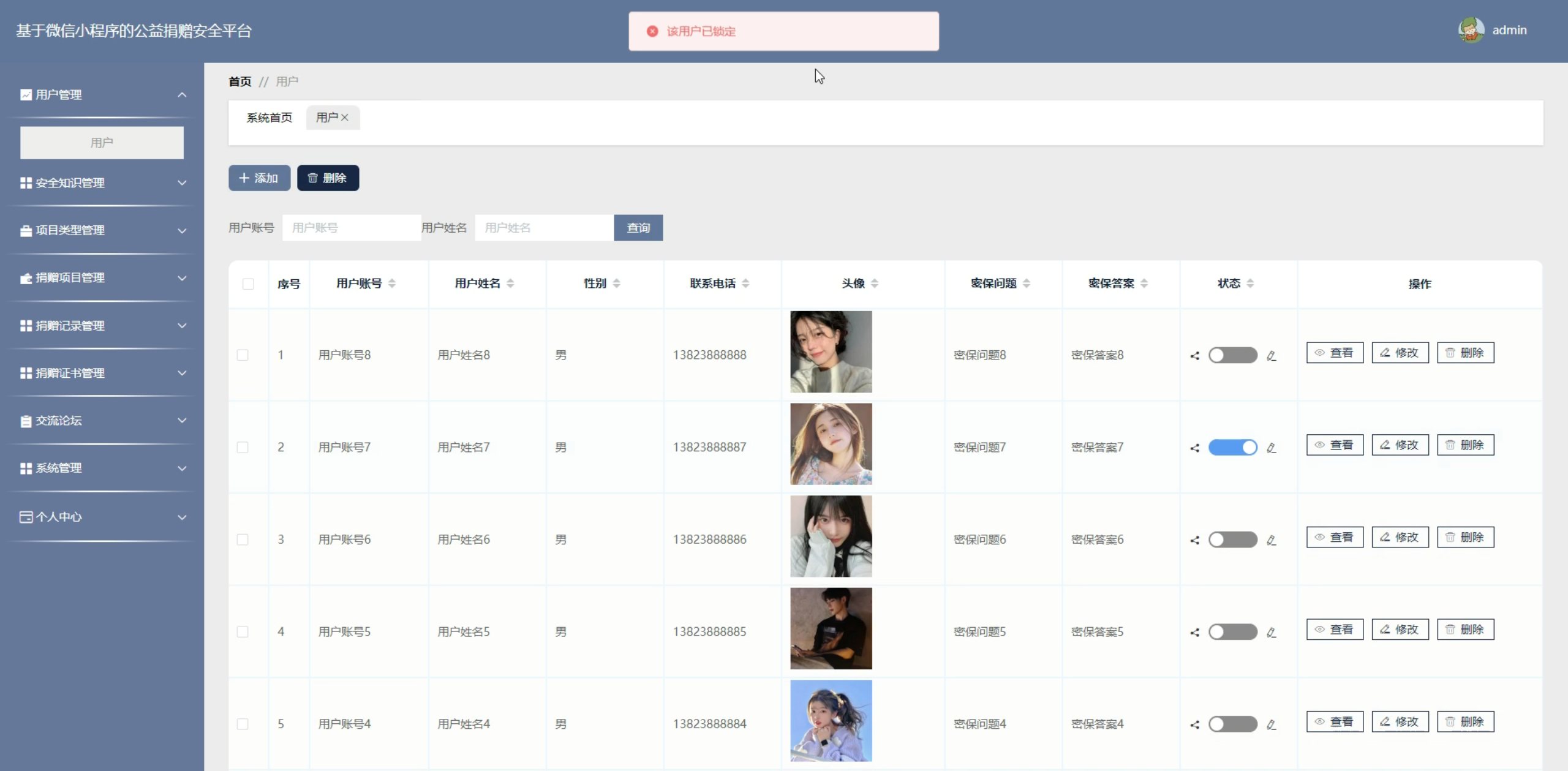Turn off the status switch for 用户账号7
Image resolution: width=1568 pixels, height=771 pixels.
pos(1232,448)
